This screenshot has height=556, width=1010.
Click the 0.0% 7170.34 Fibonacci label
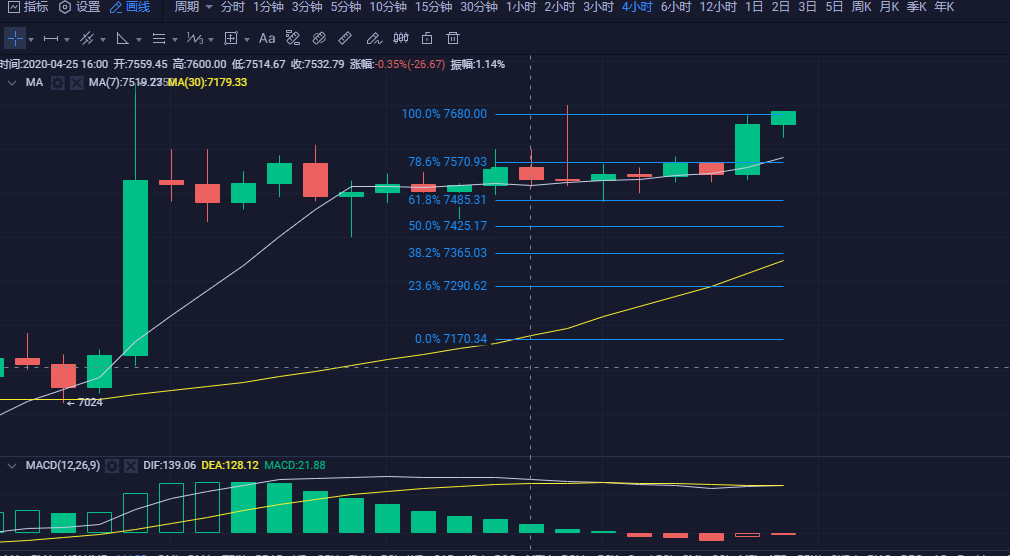(451, 339)
